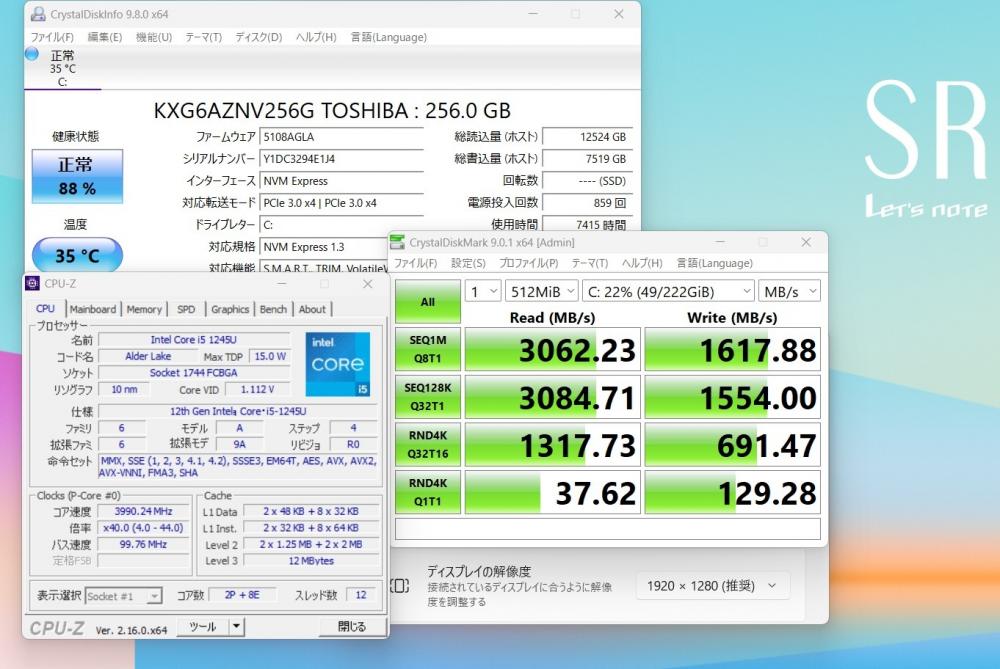Viewport: 1000px width, 669px height.
Task: Open the C: 22% drive selection dropdown
Action: pyautogui.click(x=668, y=291)
